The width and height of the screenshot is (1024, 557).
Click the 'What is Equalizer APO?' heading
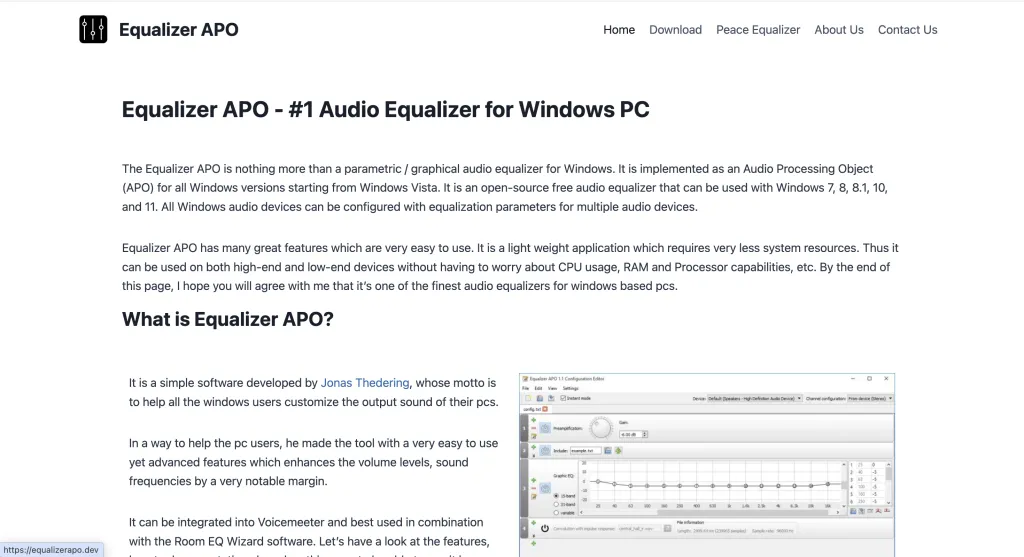click(x=227, y=319)
